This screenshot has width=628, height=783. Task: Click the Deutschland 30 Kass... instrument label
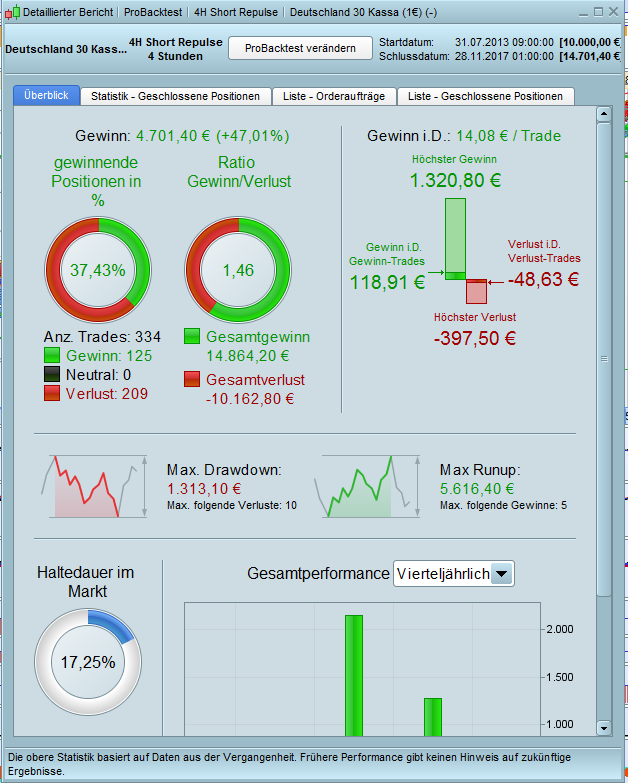(66, 49)
